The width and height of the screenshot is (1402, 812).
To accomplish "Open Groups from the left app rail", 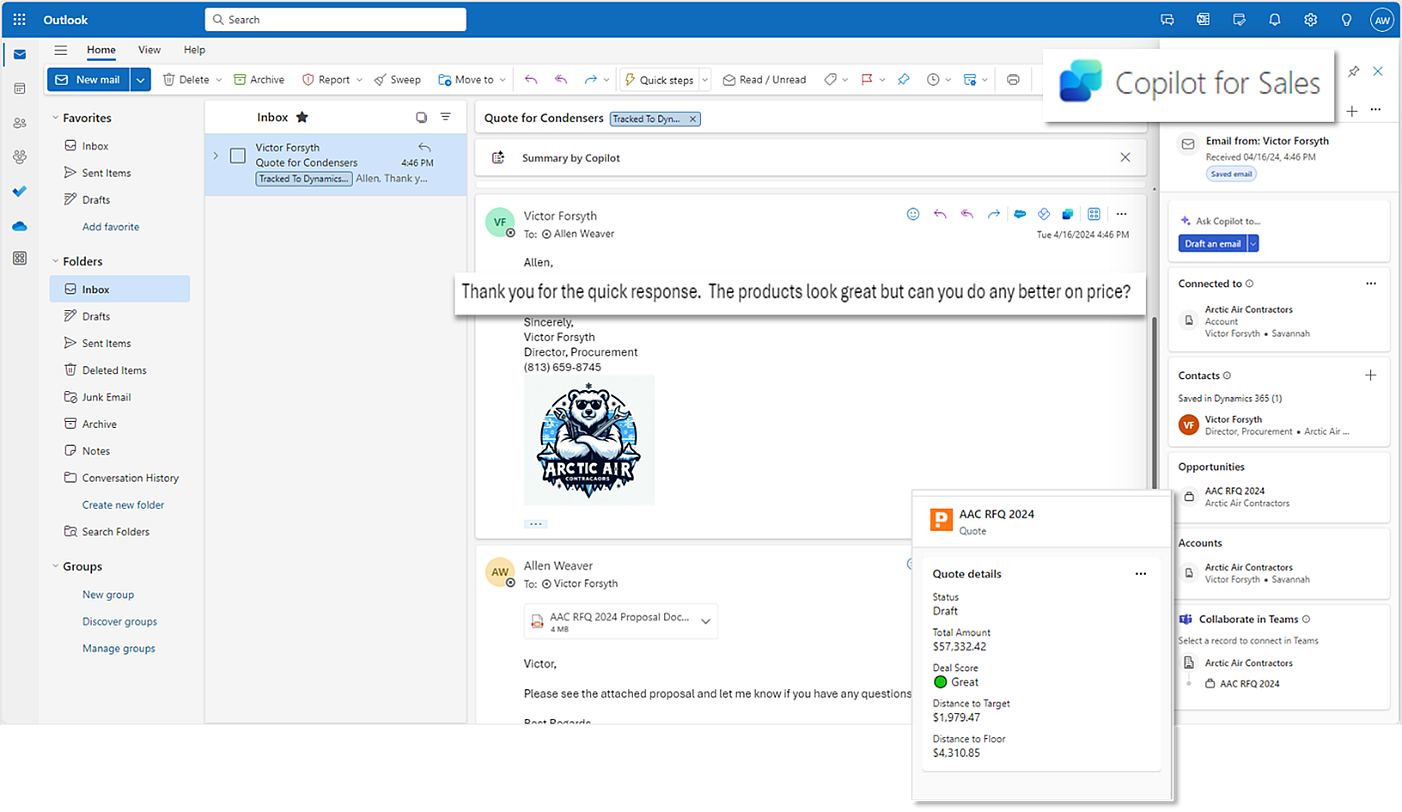I will pyautogui.click(x=19, y=157).
